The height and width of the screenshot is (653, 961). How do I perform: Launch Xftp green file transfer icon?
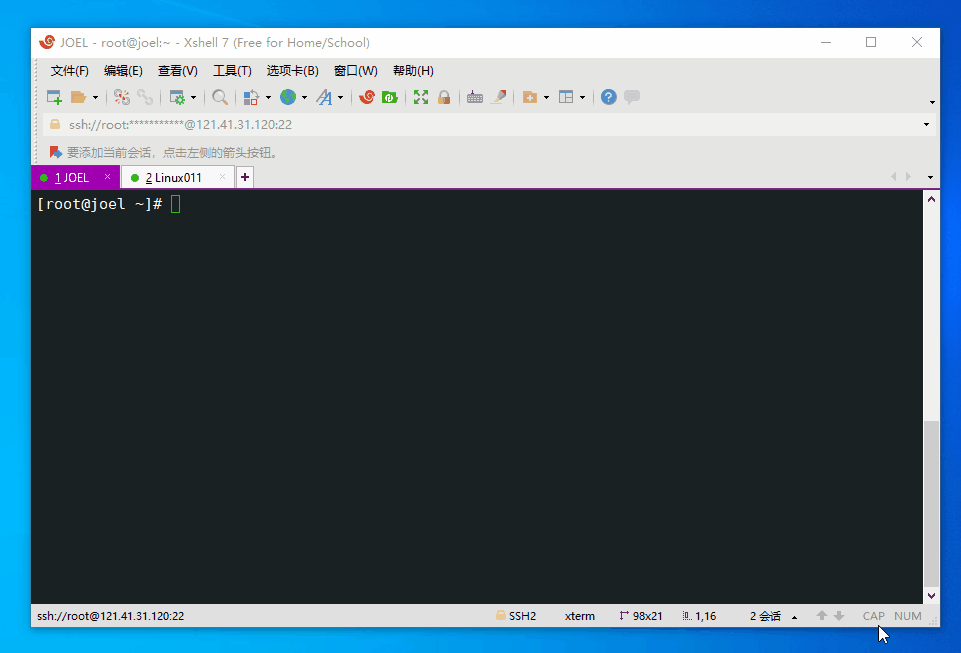[390, 97]
